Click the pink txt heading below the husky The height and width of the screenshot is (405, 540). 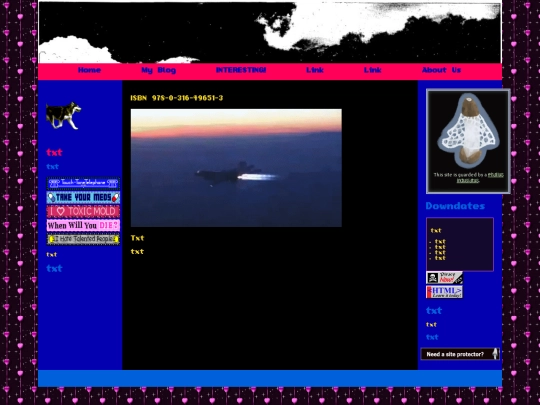tap(54, 152)
